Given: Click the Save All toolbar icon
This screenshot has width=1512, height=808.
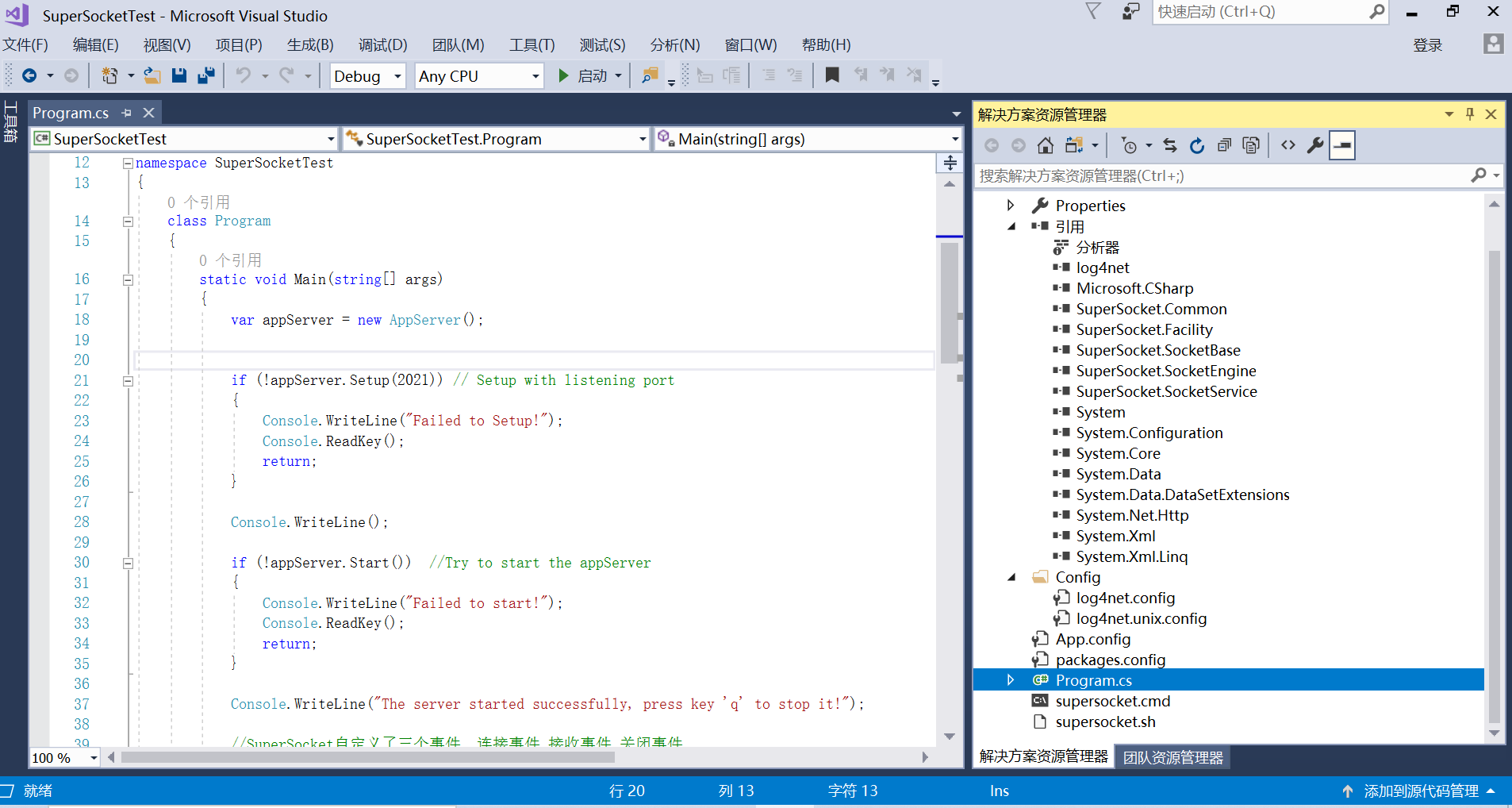Looking at the screenshot, I should click(x=206, y=75).
